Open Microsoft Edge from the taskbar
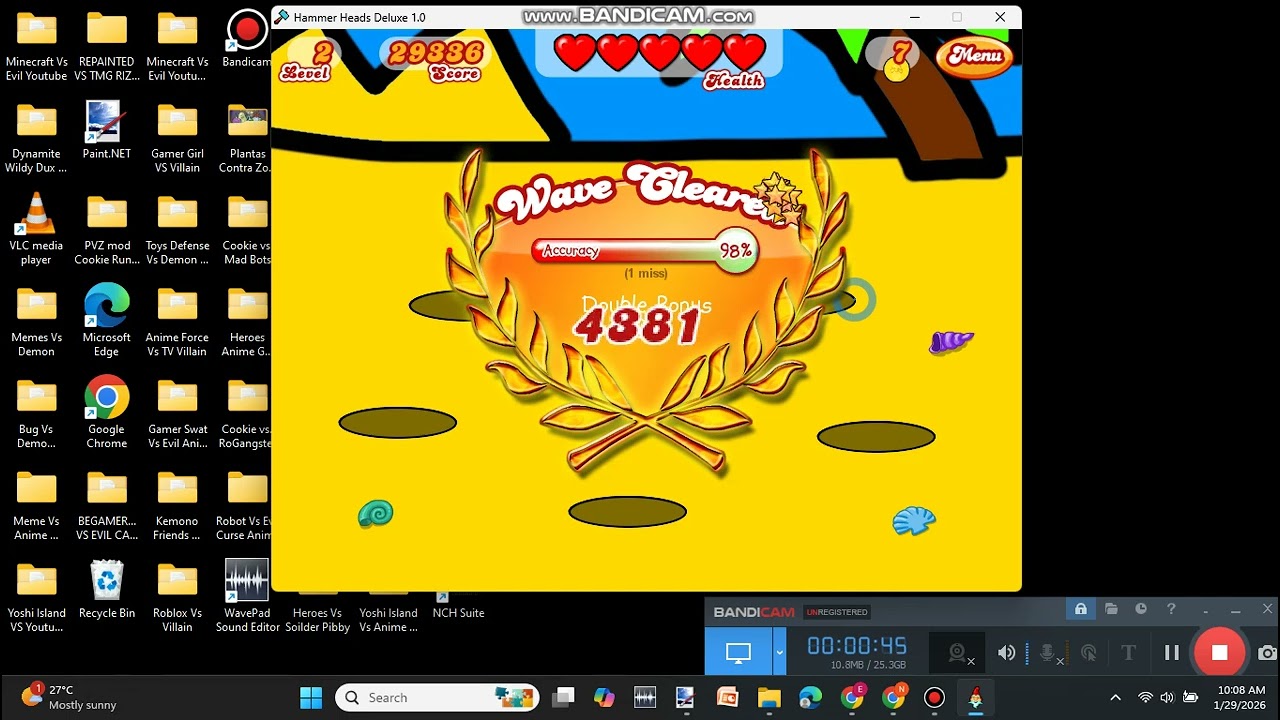 coord(810,697)
